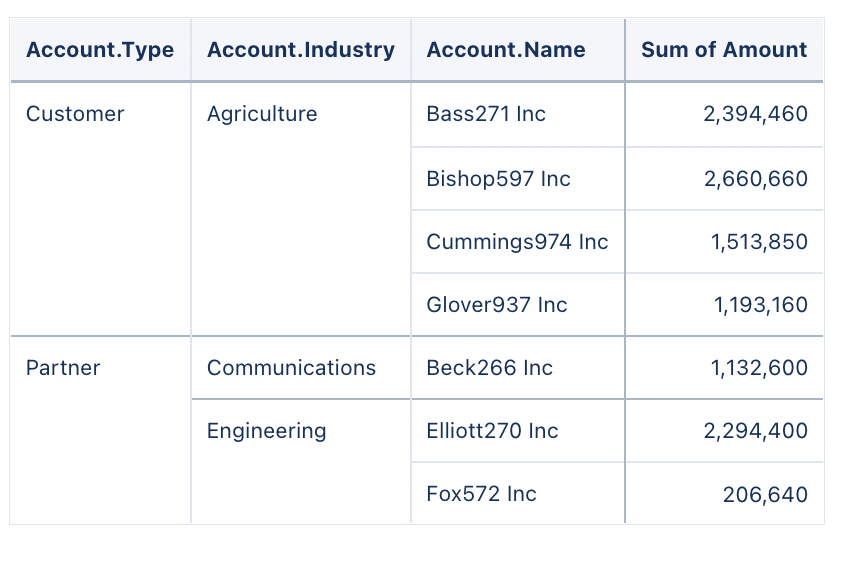Click the Account.Type column header

click(x=100, y=50)
